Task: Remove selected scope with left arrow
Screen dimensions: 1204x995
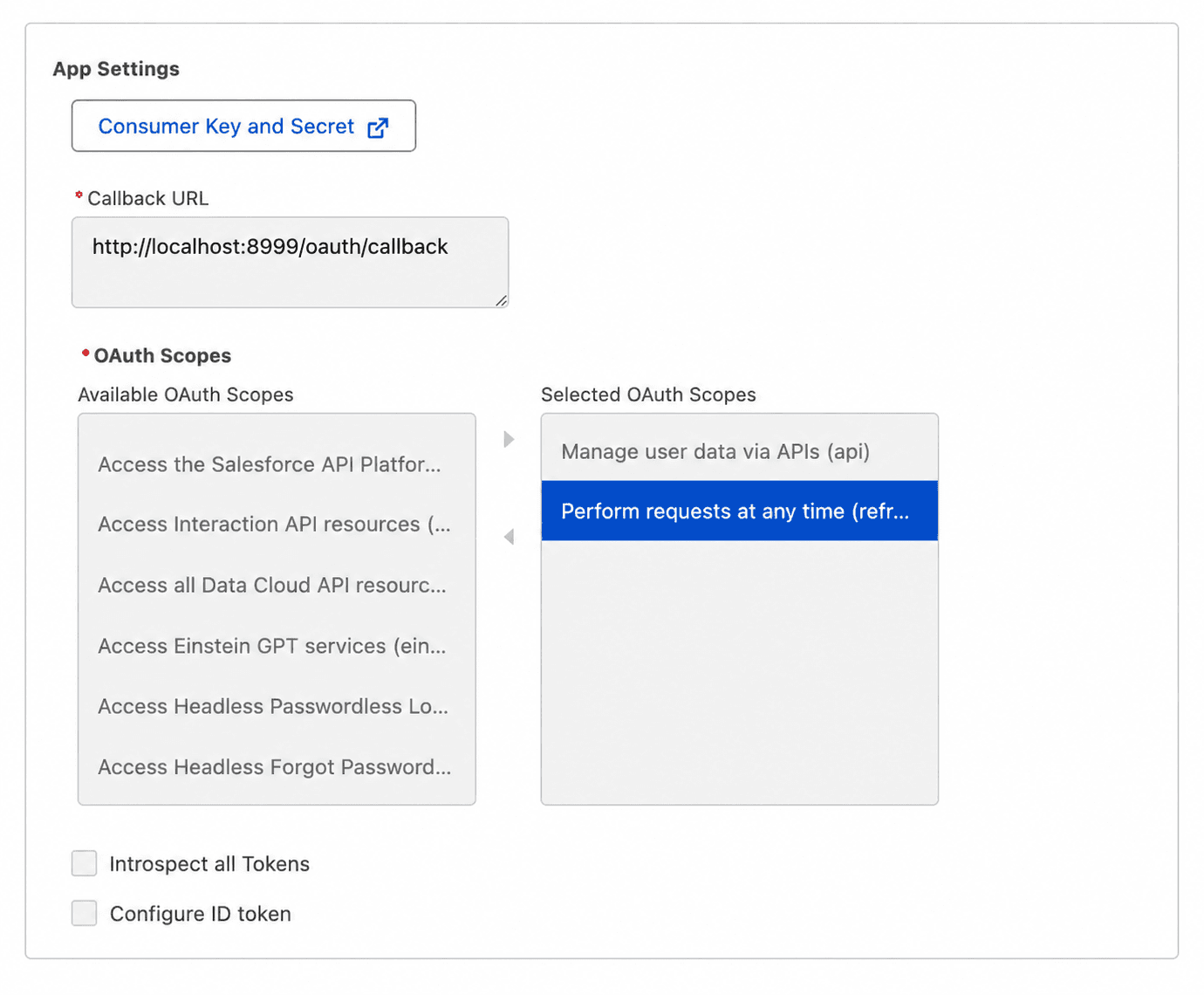Action: [x=509, y=537]
